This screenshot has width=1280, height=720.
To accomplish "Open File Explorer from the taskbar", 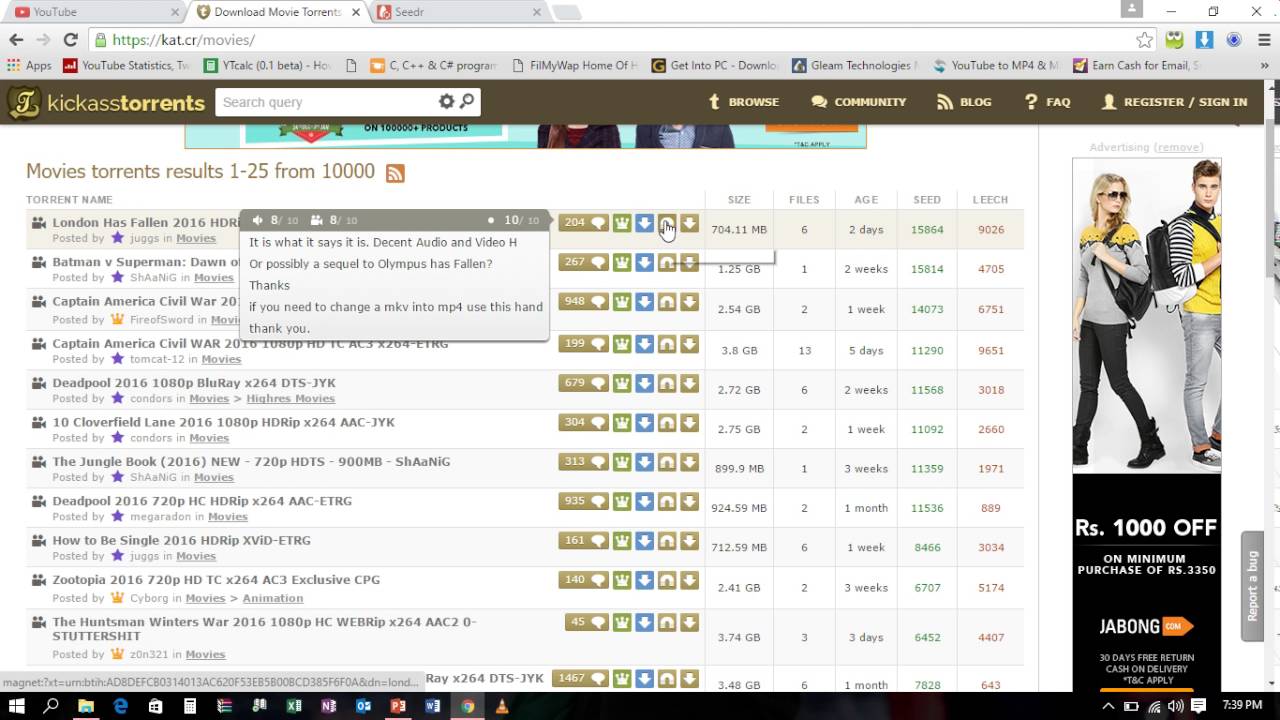I will point(86,706).
